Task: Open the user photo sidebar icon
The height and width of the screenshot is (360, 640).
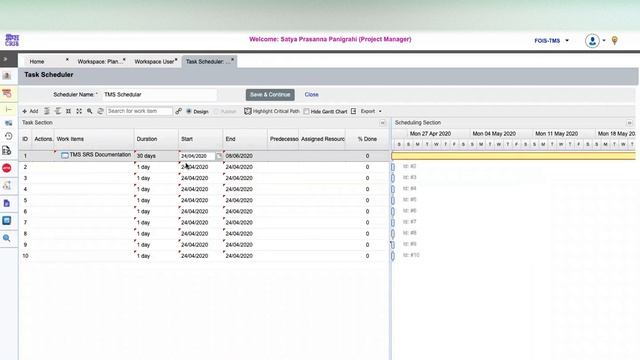Action: coord(7,76)
